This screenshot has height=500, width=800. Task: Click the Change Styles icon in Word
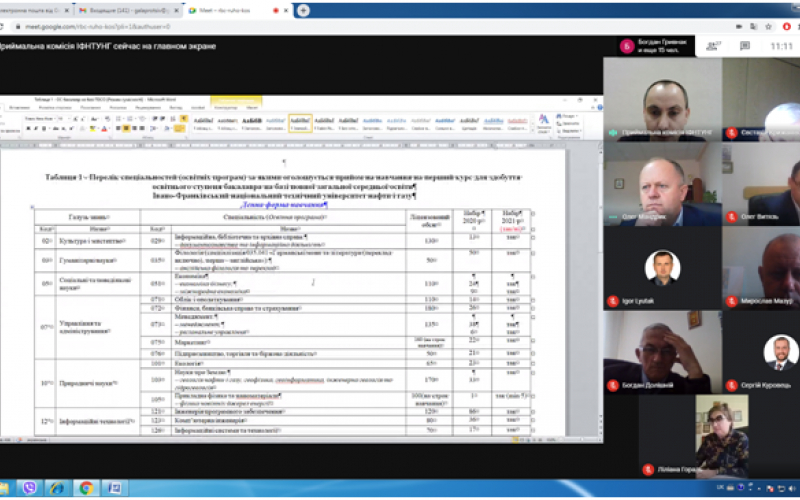(x=544, y=123)
